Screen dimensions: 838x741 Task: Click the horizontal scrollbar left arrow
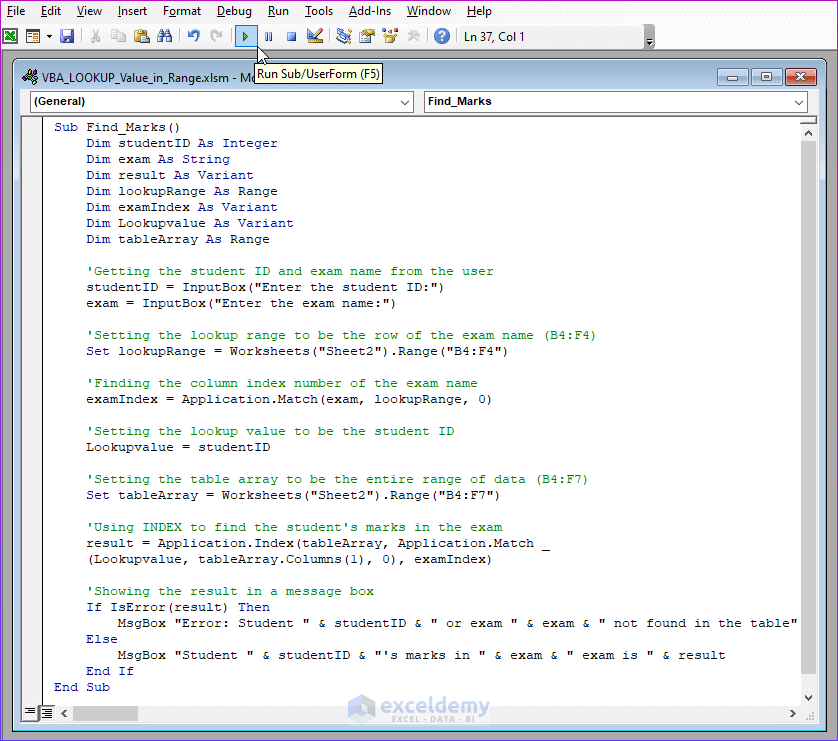point(64,713)
